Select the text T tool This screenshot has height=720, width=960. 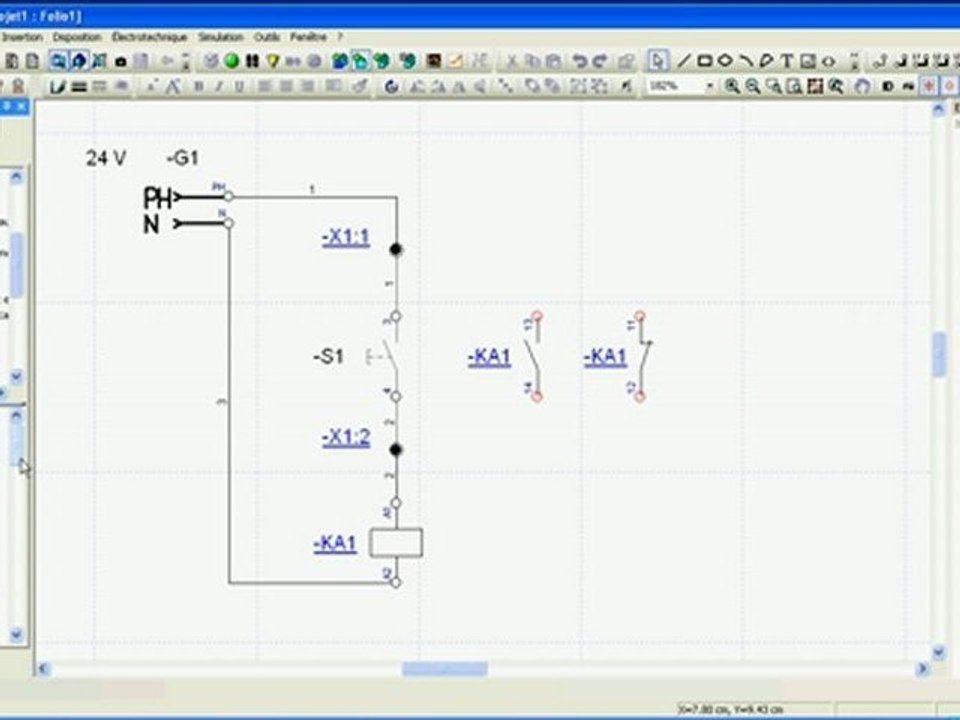click(787, 61)
